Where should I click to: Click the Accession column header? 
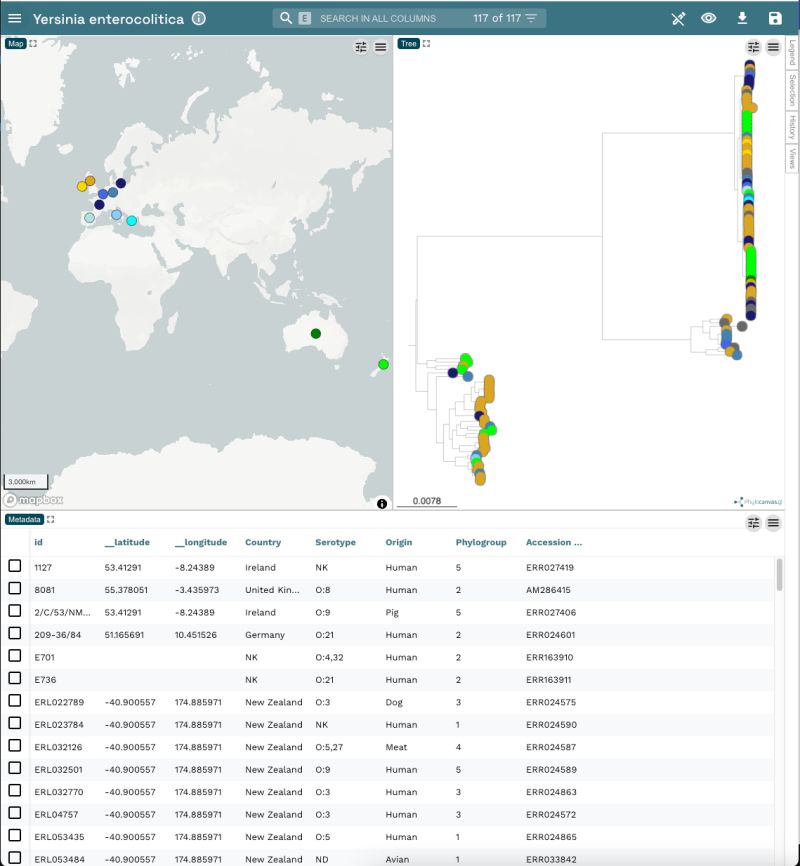[554, 542]
